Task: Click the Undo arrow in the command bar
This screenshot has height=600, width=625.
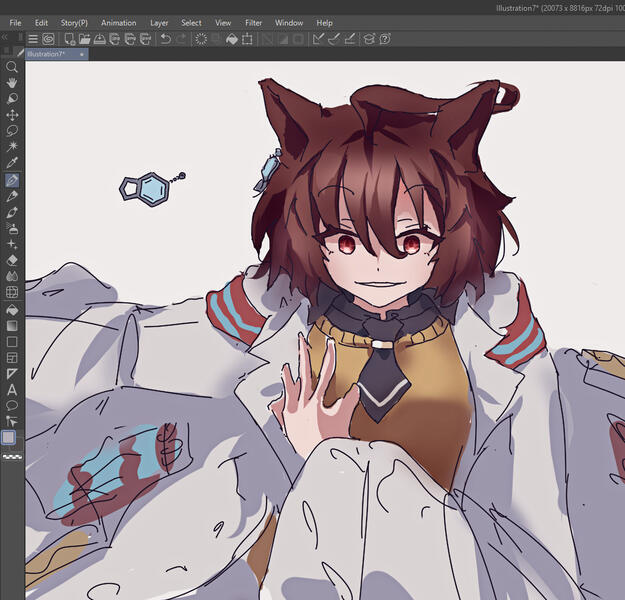Action: pos(165,39)
